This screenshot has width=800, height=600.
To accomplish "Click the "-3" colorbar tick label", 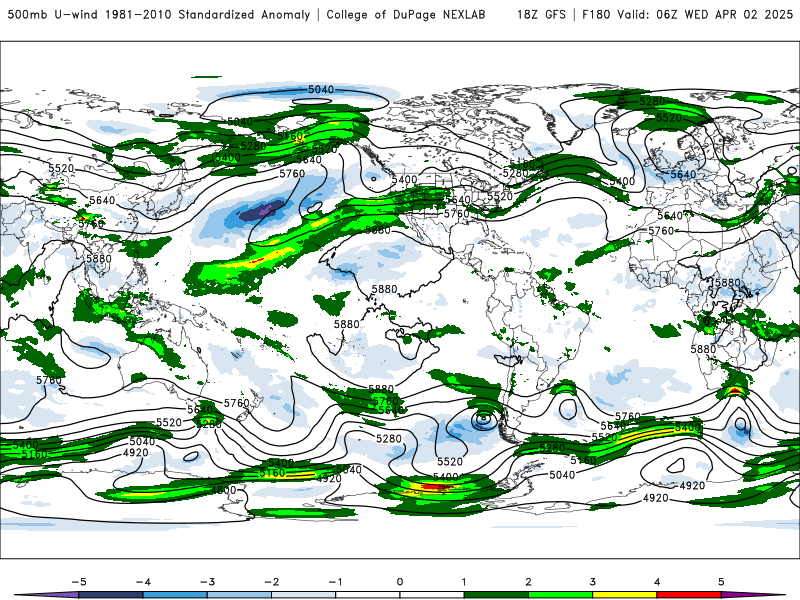I will point(207,582).
